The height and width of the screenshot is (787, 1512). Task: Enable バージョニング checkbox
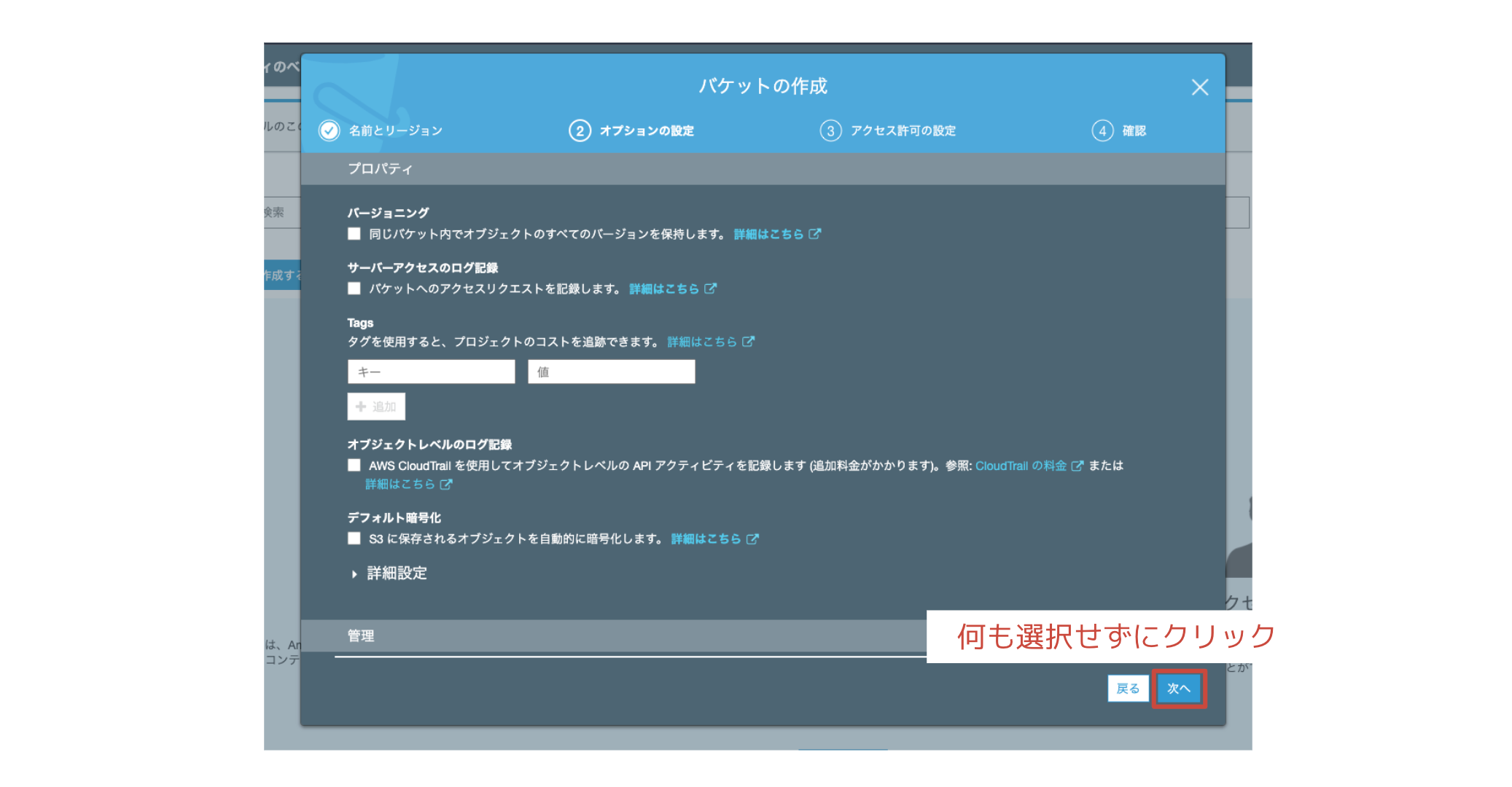(354, 234)
